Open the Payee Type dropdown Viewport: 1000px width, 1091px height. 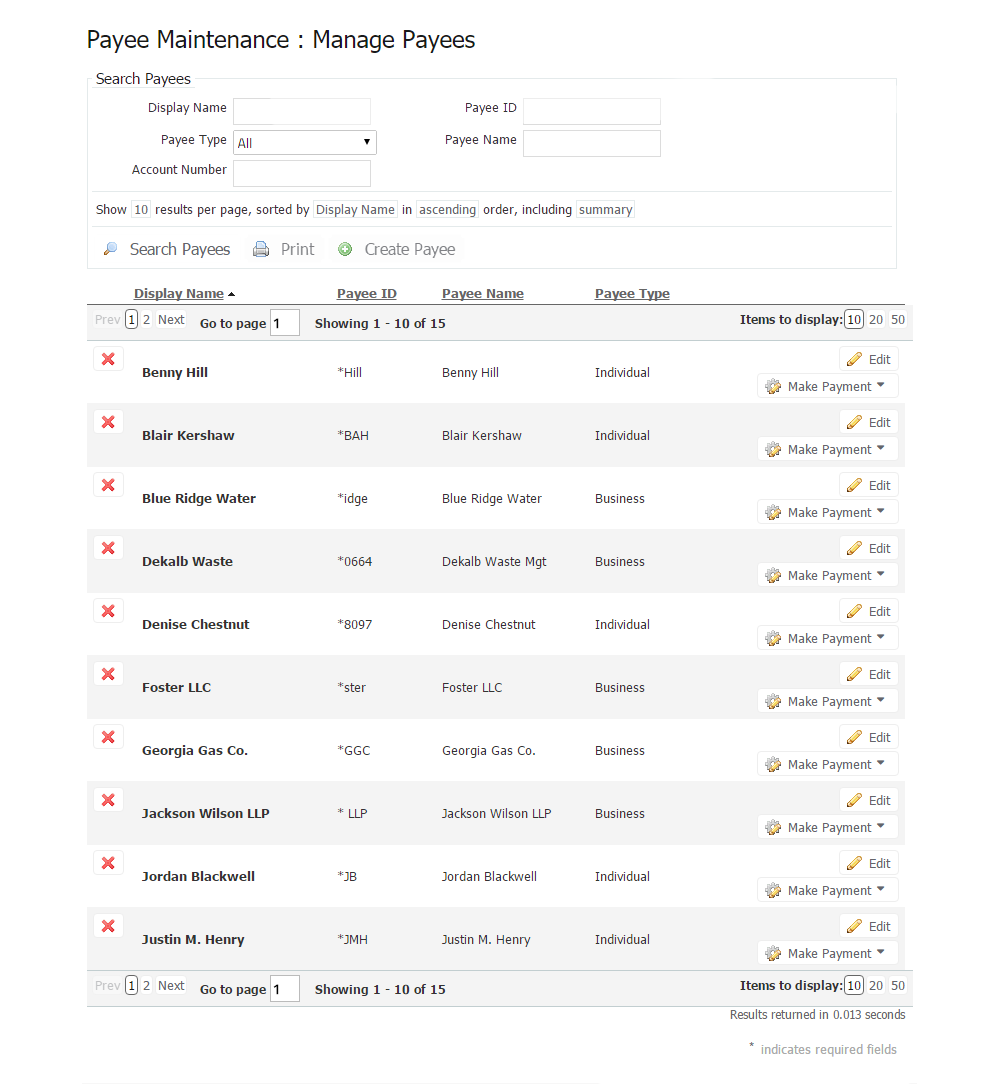[304, 142]
